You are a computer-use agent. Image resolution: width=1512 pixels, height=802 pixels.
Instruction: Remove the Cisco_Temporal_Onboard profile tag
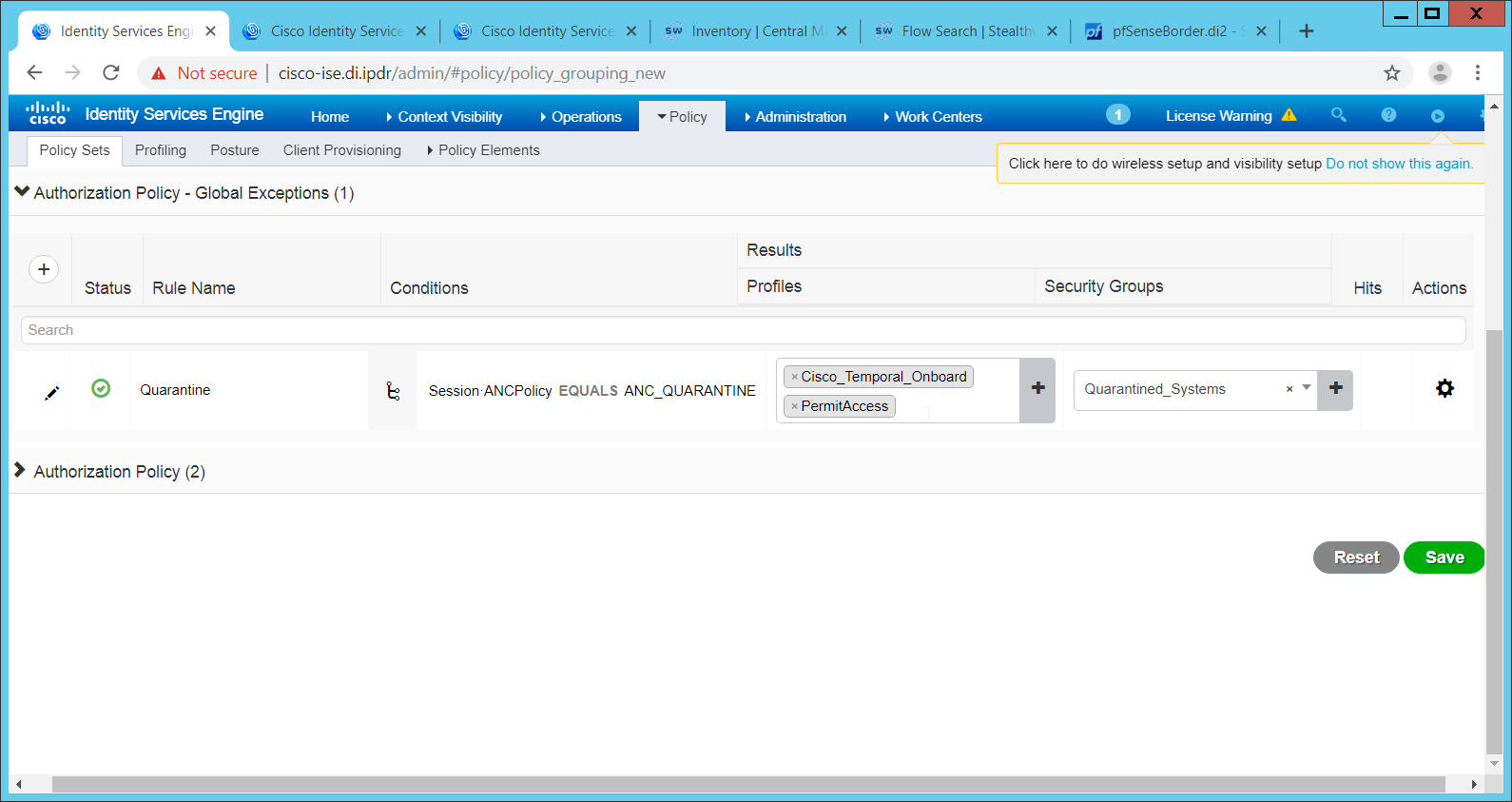pos(795,377)
